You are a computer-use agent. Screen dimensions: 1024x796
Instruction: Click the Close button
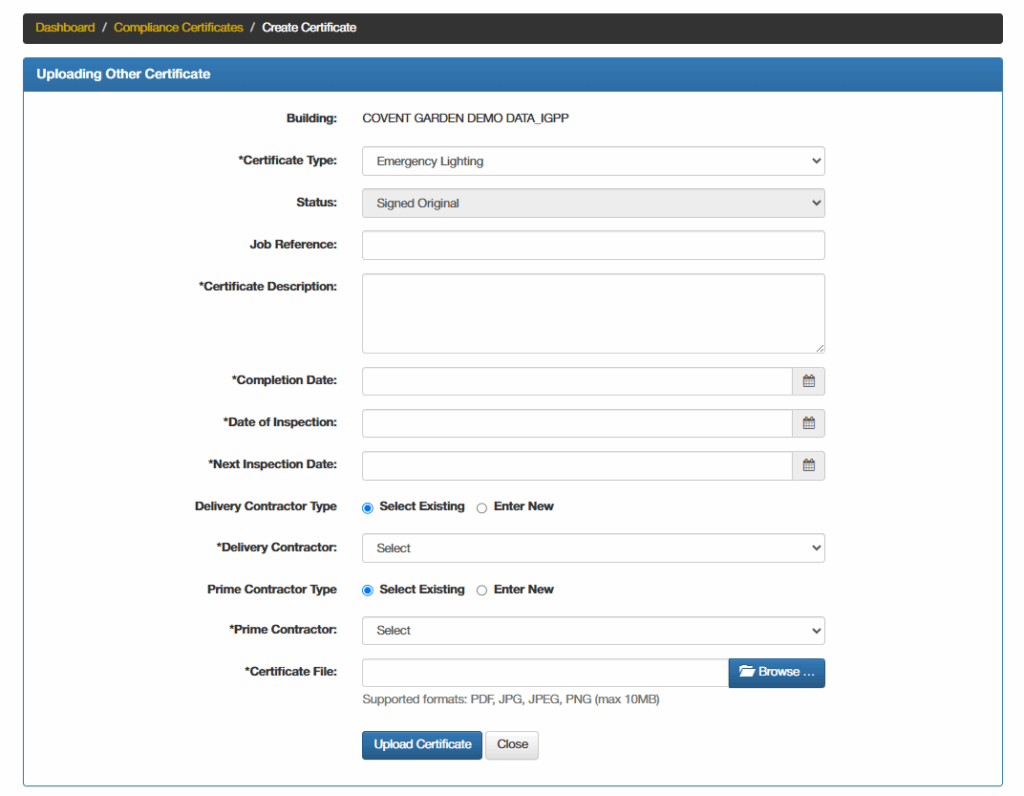point(512,745)
